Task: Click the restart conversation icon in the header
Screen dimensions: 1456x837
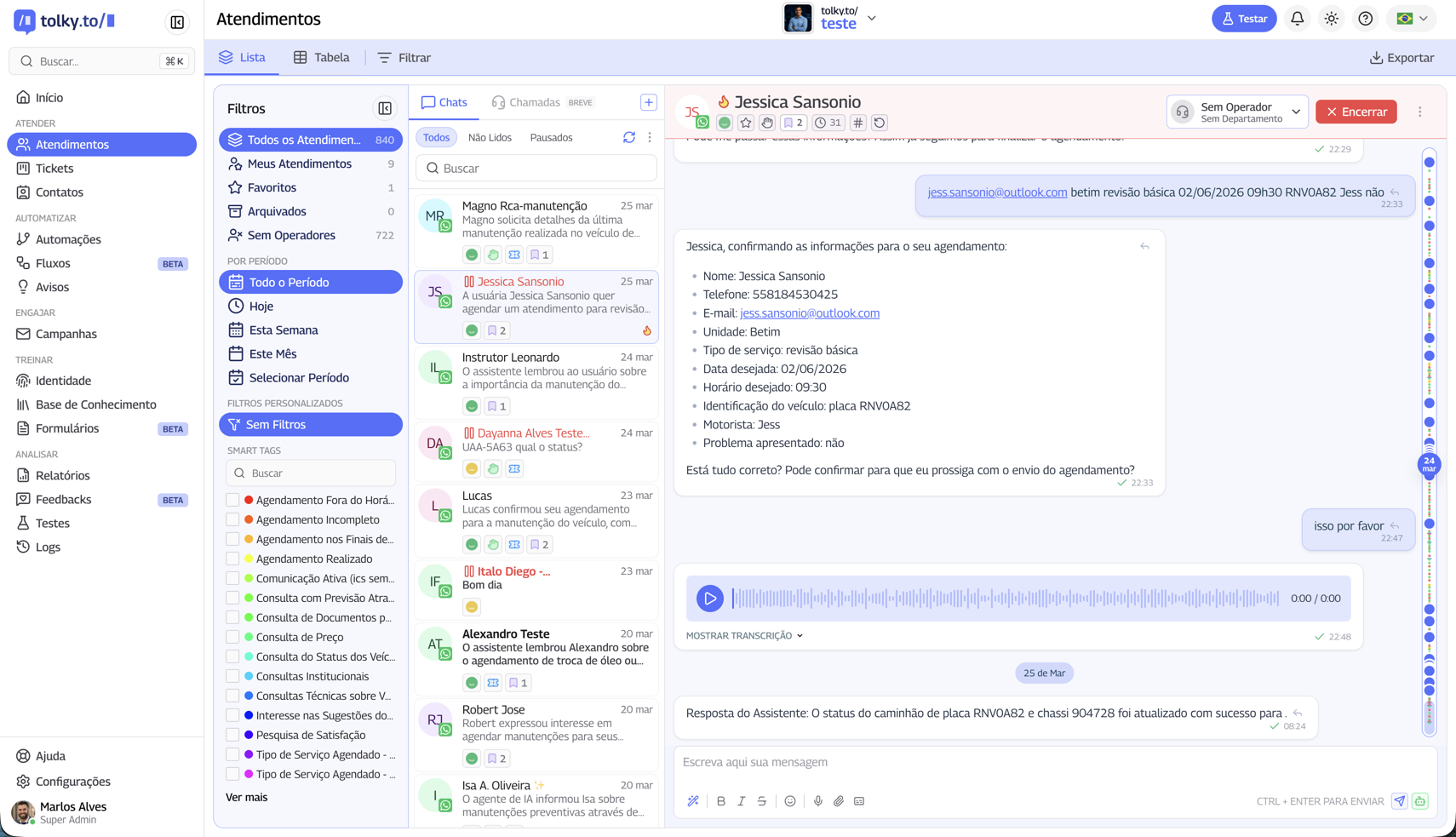Action: coord(879,122)
